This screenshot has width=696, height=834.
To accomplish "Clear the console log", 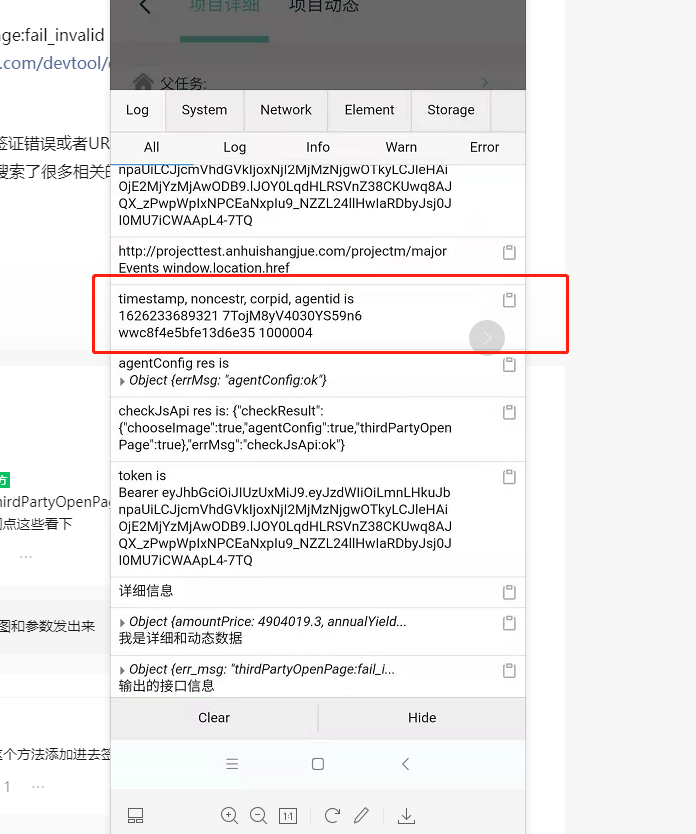I will [214, 718].
